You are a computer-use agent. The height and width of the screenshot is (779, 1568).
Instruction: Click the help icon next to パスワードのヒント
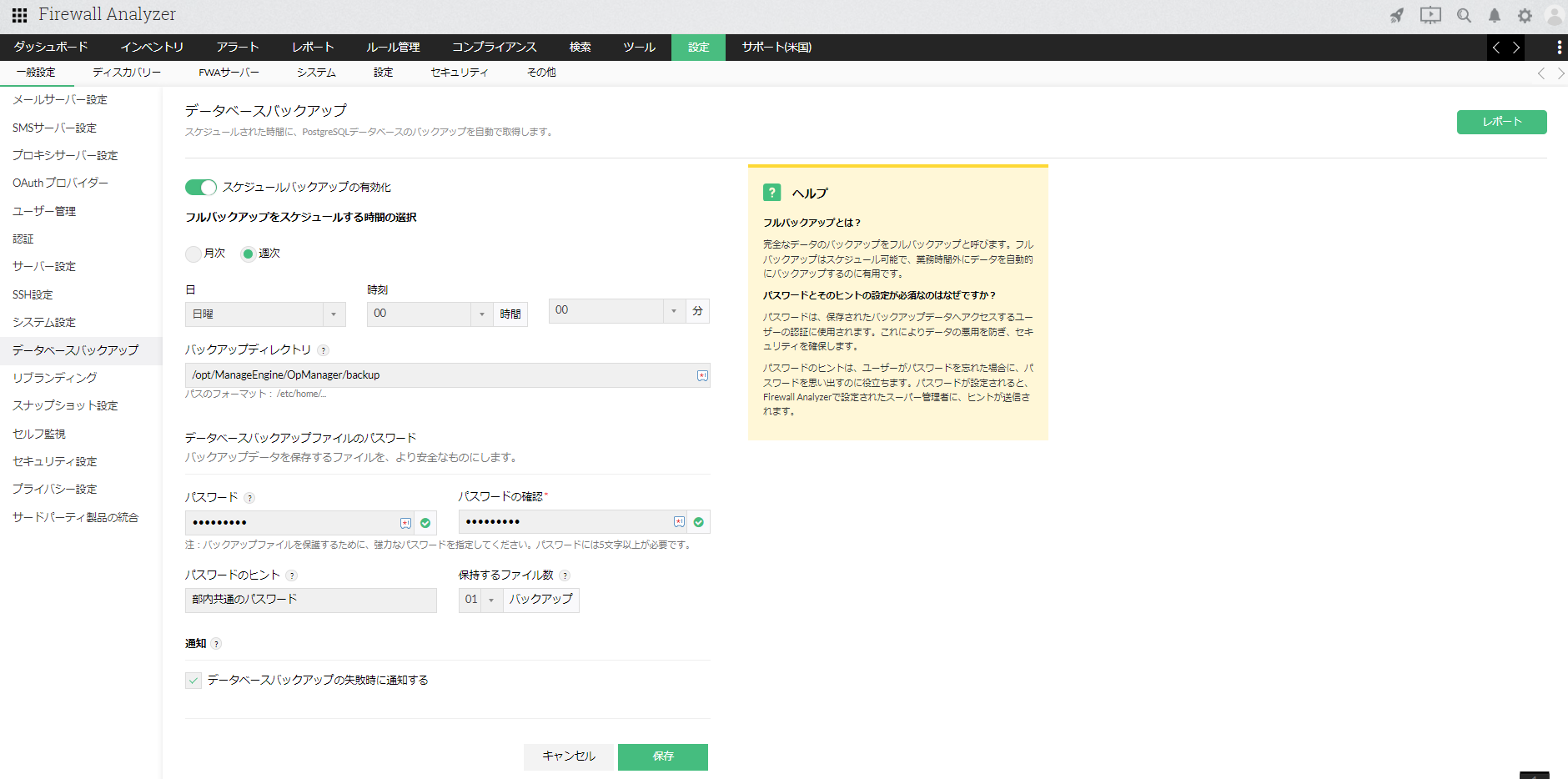pyautogui.click(x=291, y=575)
